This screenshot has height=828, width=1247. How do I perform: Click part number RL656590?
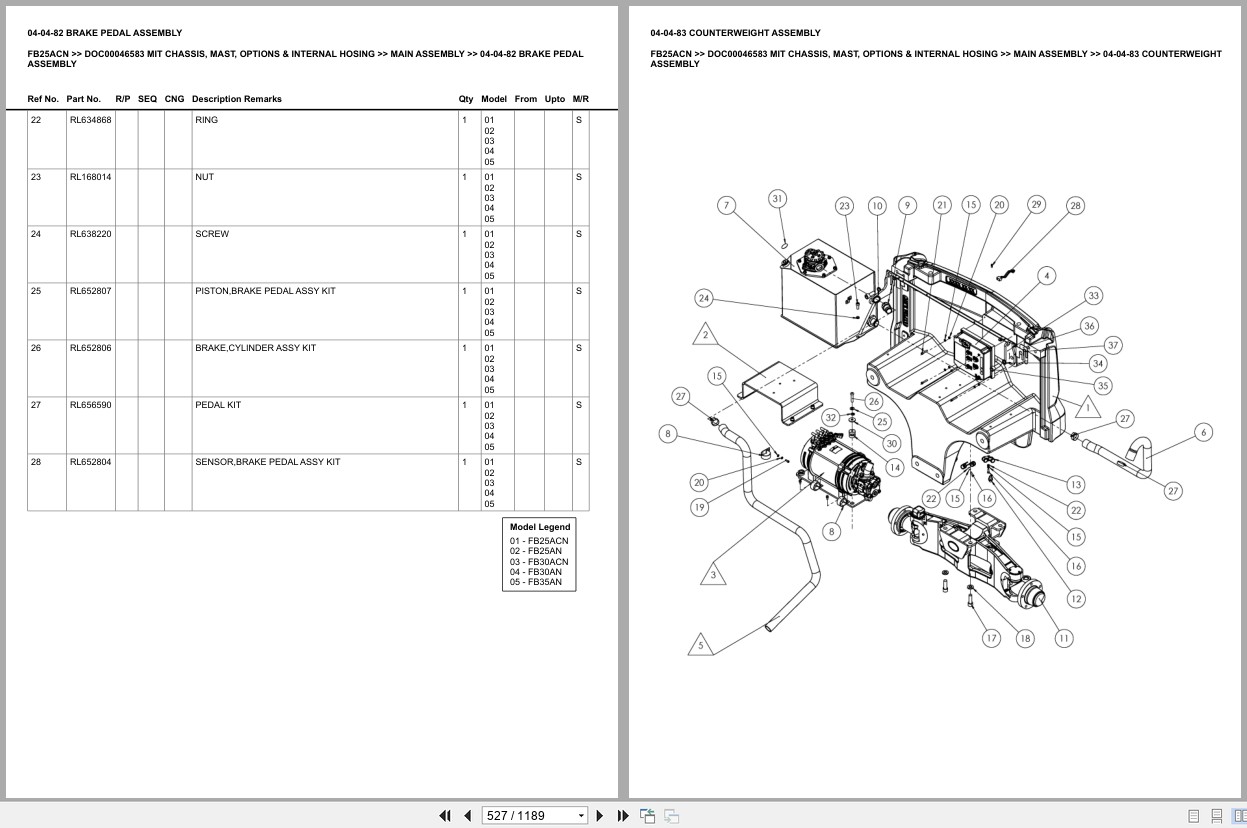click(x=90, y=405)
